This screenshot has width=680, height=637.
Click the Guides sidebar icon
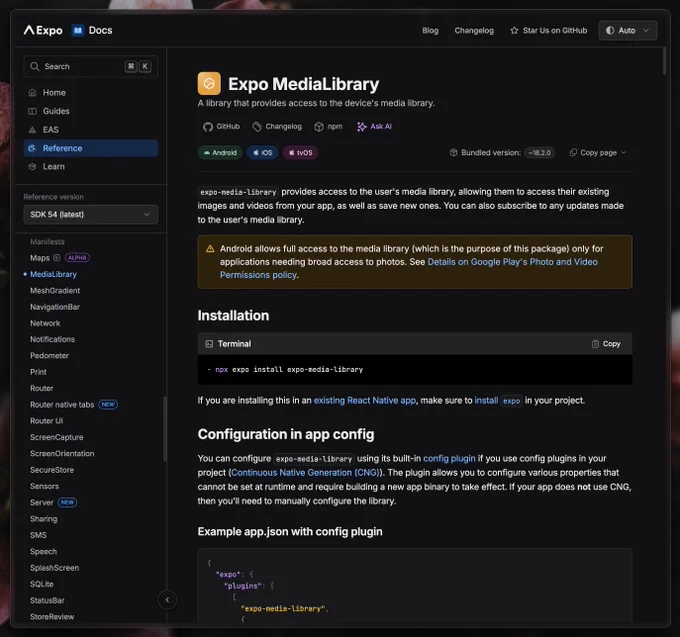coord(33,111)
